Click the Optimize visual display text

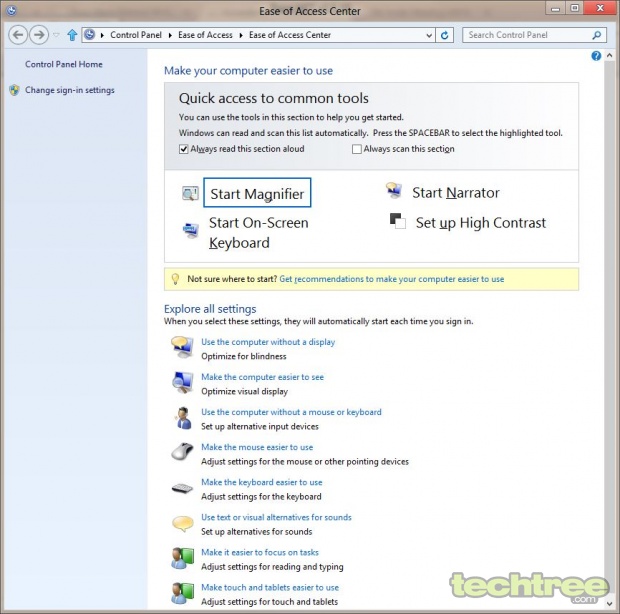point(244,392)
